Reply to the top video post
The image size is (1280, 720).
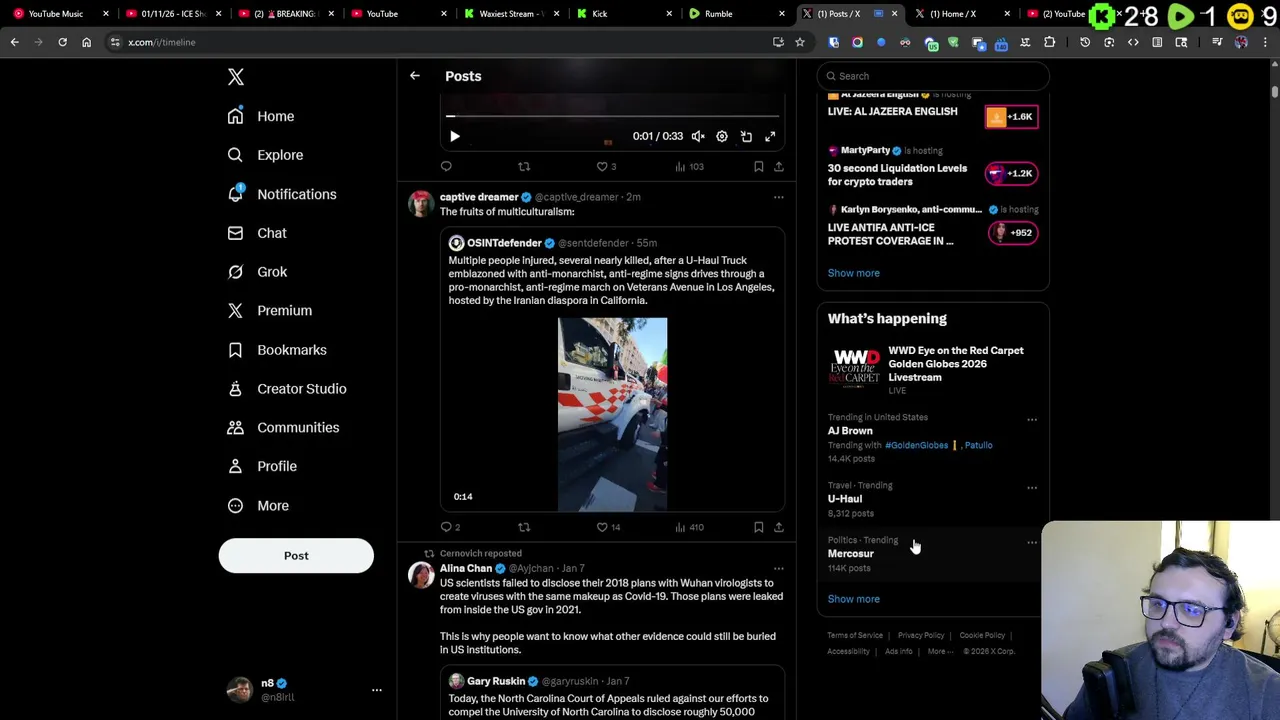(x=446, y=167)
